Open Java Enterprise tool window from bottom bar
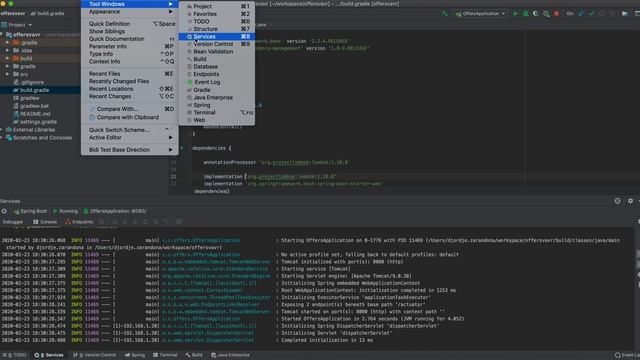640x360 pixels. pos(230,355)
